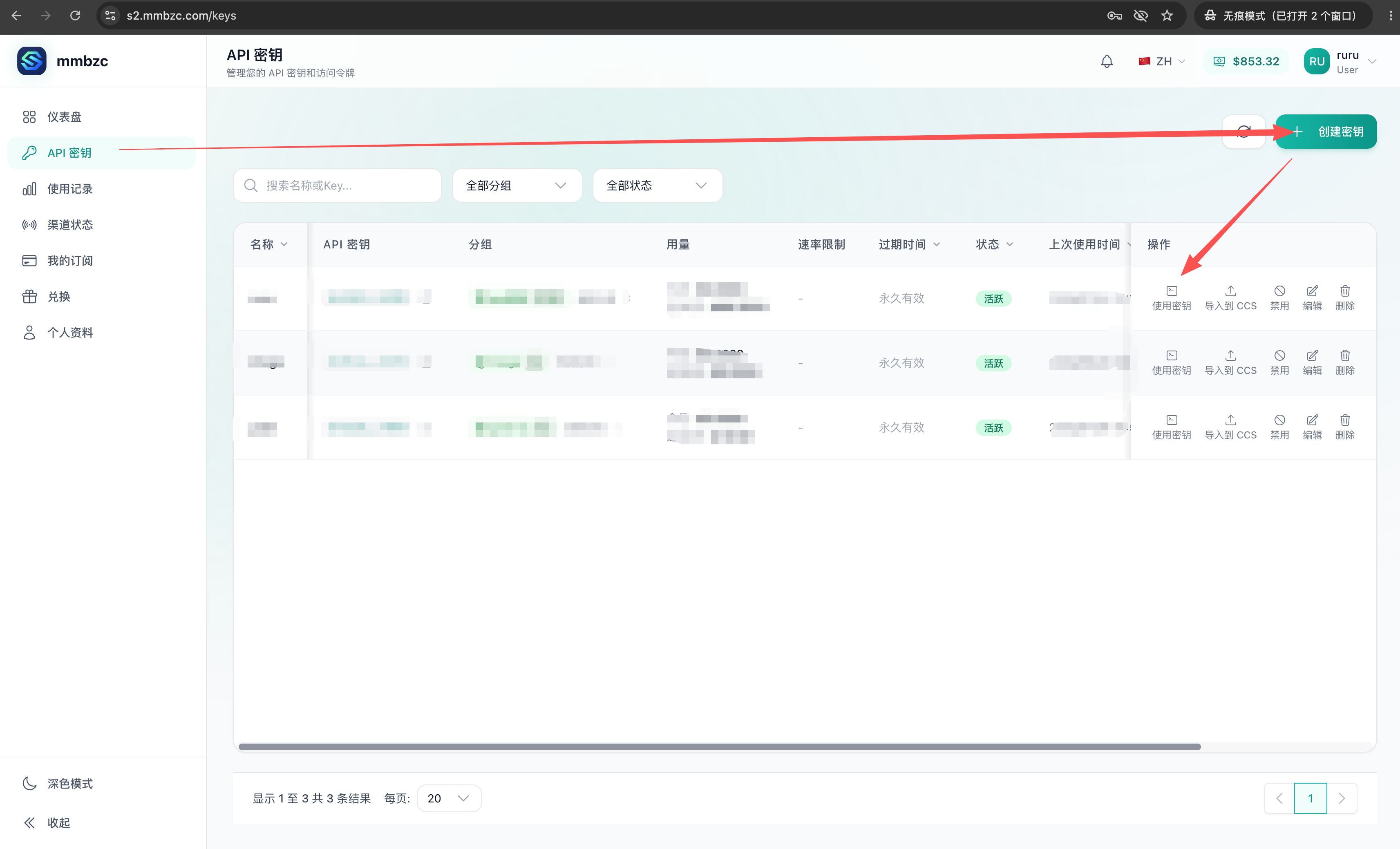Click 永久有效 in the first row

click(x=902, y=299)
